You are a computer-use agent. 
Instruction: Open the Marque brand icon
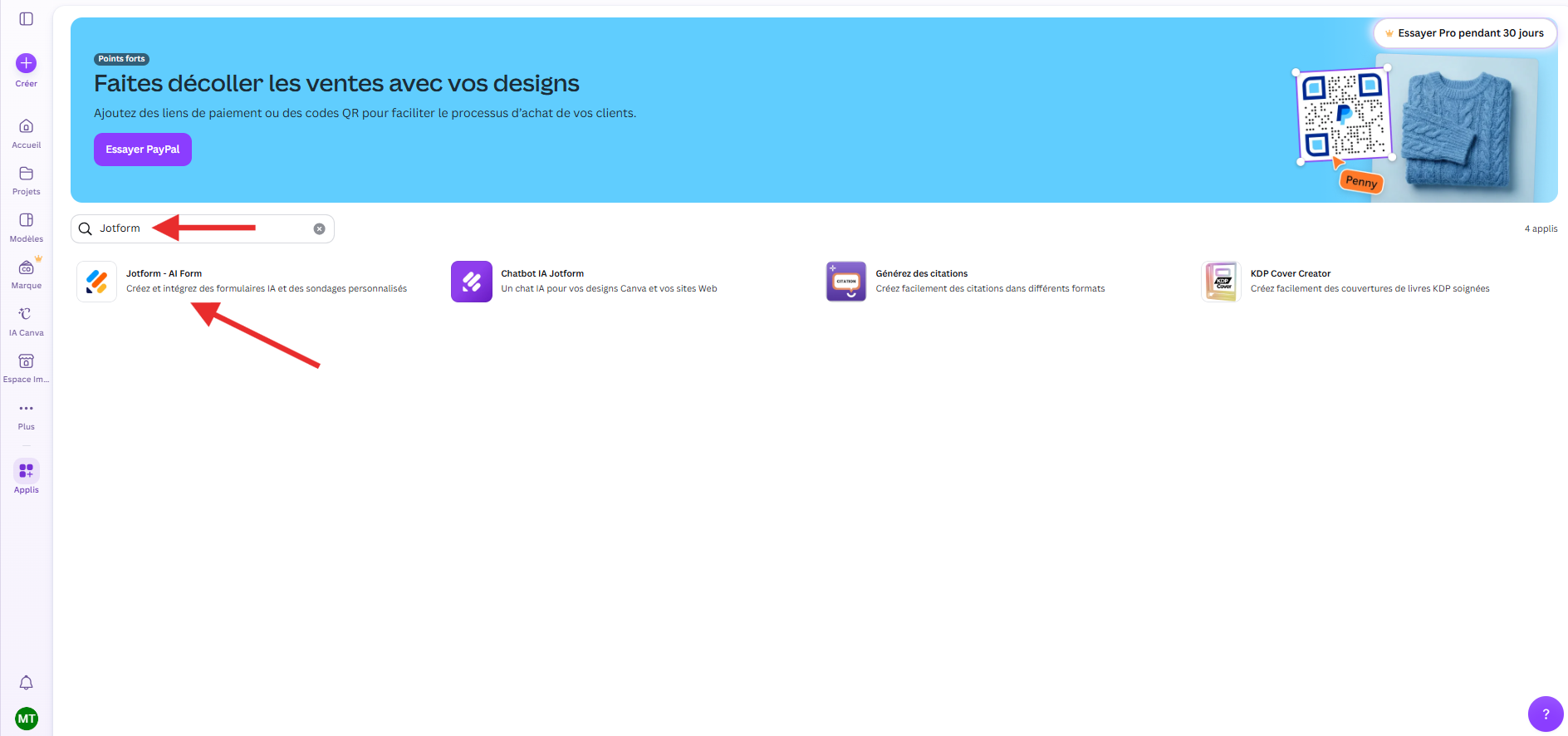pyautogui.click(x=27, y=267)
